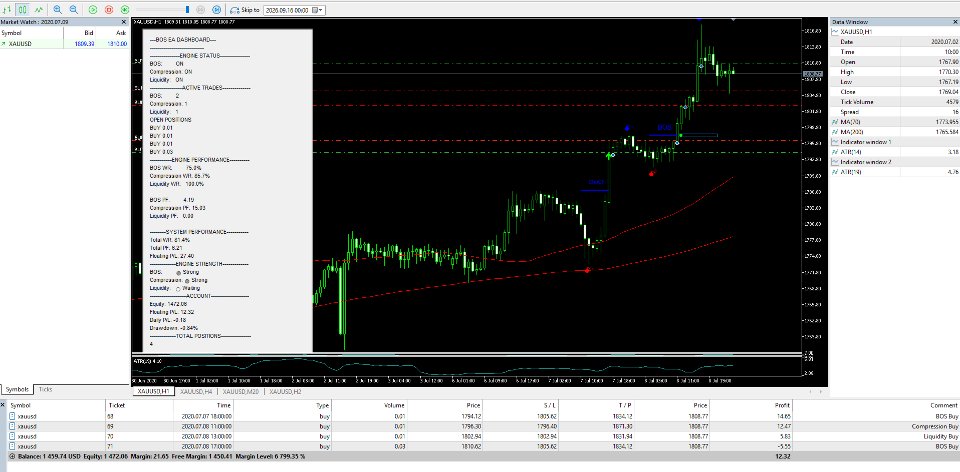960x472 pixels.
Task: Sort trades by Ticket column header
Action: [116, 405]
